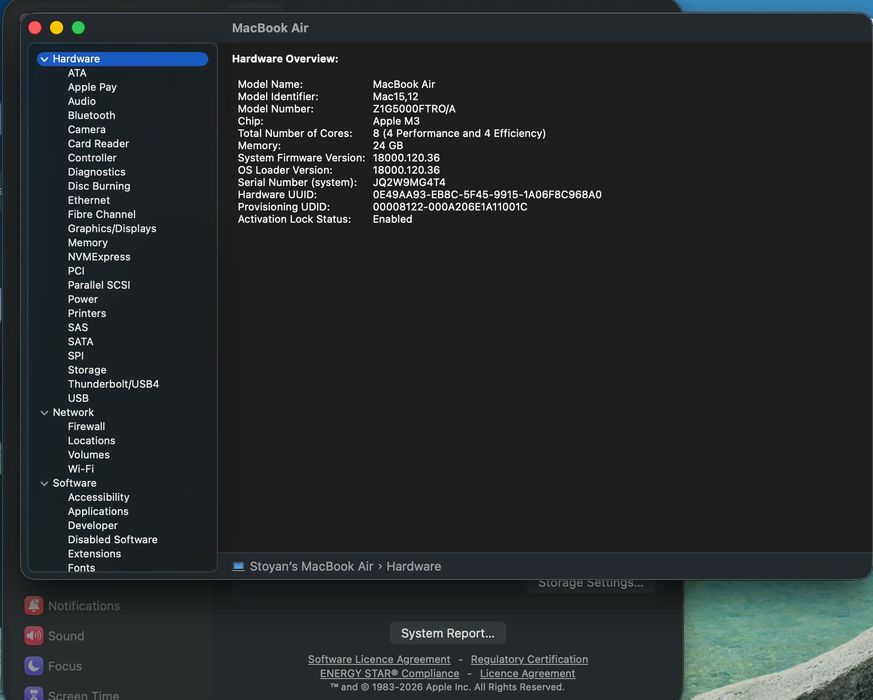Screen dimensions: 873x700
Task: Select Camera in the sidebar
Action: pyautogui.click(x=87, y=130)
